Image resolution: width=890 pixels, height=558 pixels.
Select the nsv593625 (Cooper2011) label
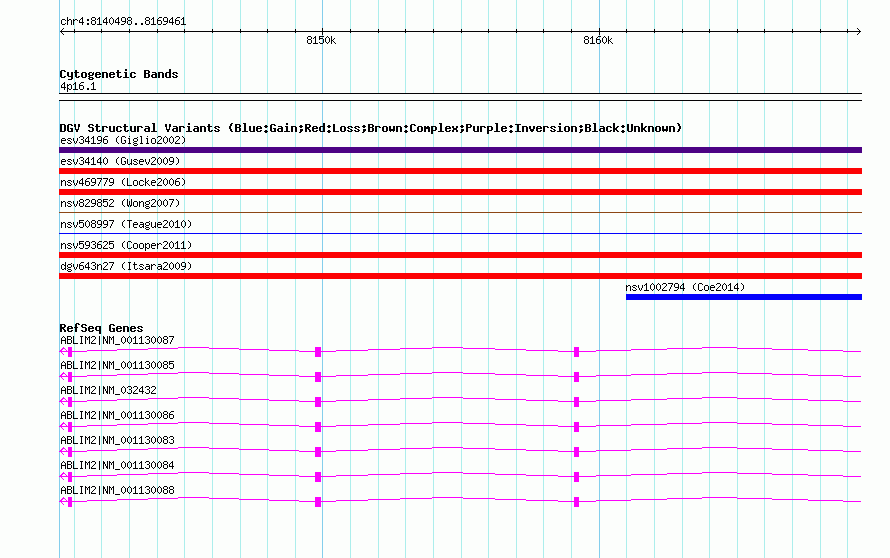pos(126,245)
